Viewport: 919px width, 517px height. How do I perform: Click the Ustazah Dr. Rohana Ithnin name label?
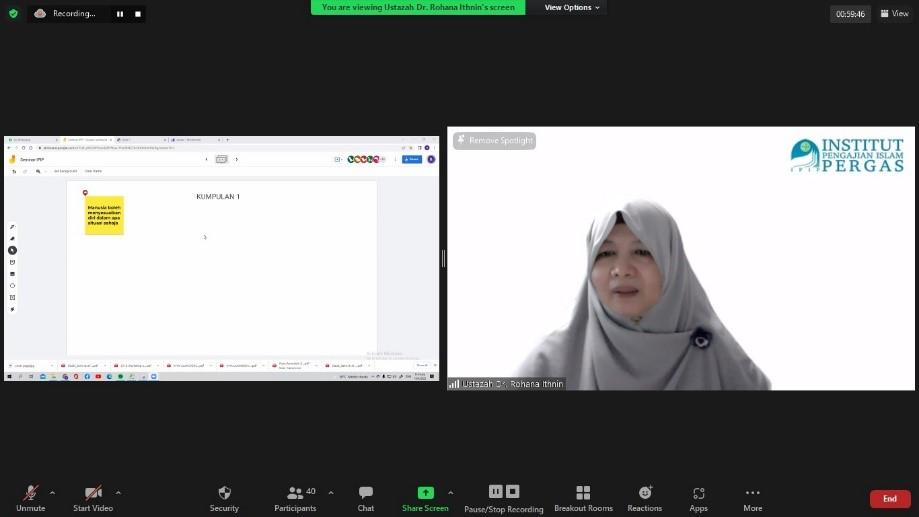(512, 384)
